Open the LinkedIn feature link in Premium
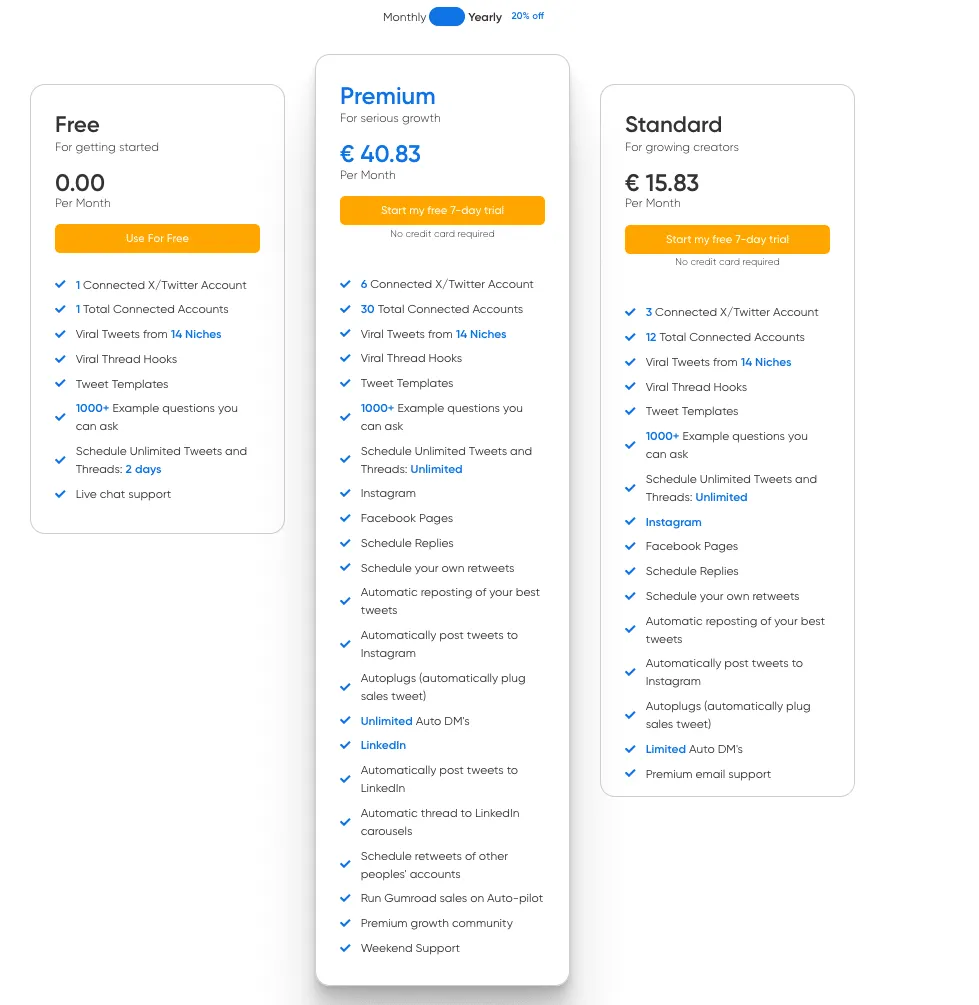The height and width of the screenshot is (1005, 979). click(x=383, y=745)
